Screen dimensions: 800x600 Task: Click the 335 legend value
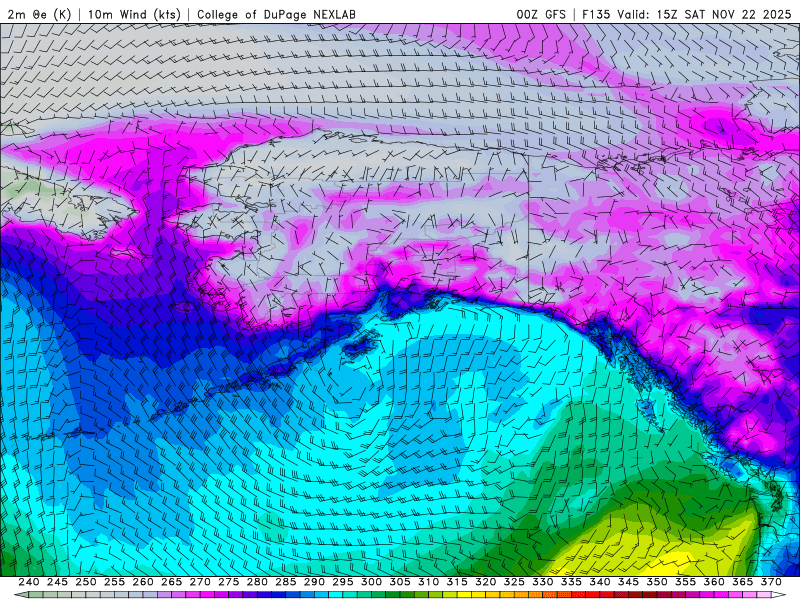[x=571, y=582]
